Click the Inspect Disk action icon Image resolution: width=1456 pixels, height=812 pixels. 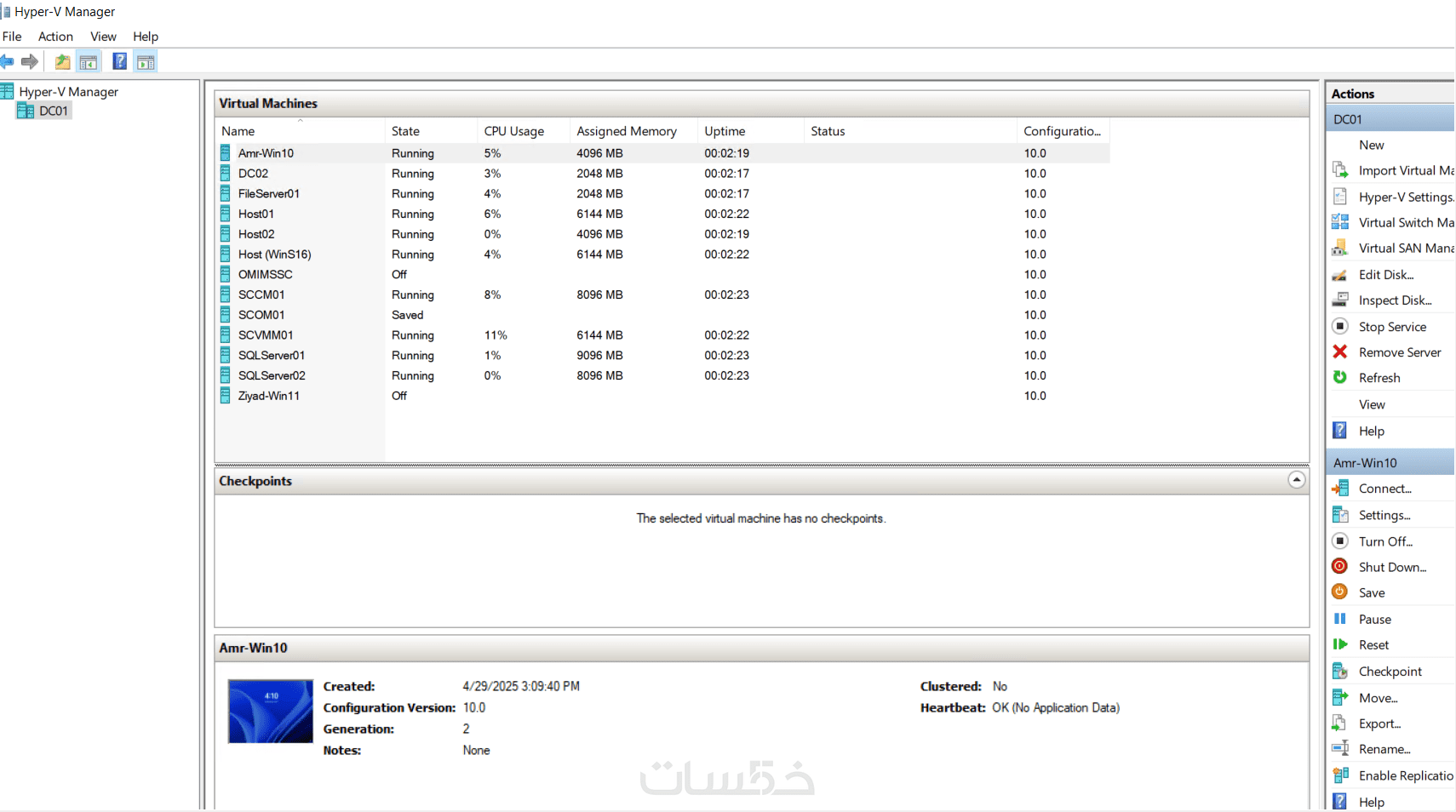click(x=1340, y=300)
